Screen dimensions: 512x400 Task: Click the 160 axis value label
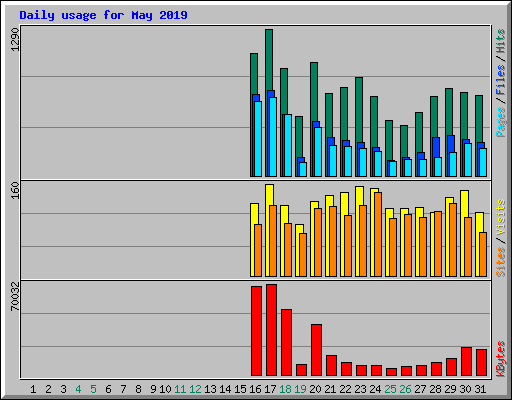[15, 190]
